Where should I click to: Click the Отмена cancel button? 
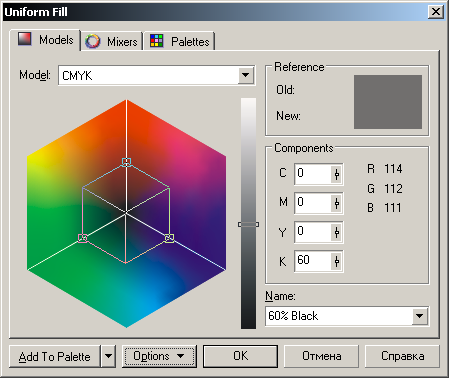point(321,356)
